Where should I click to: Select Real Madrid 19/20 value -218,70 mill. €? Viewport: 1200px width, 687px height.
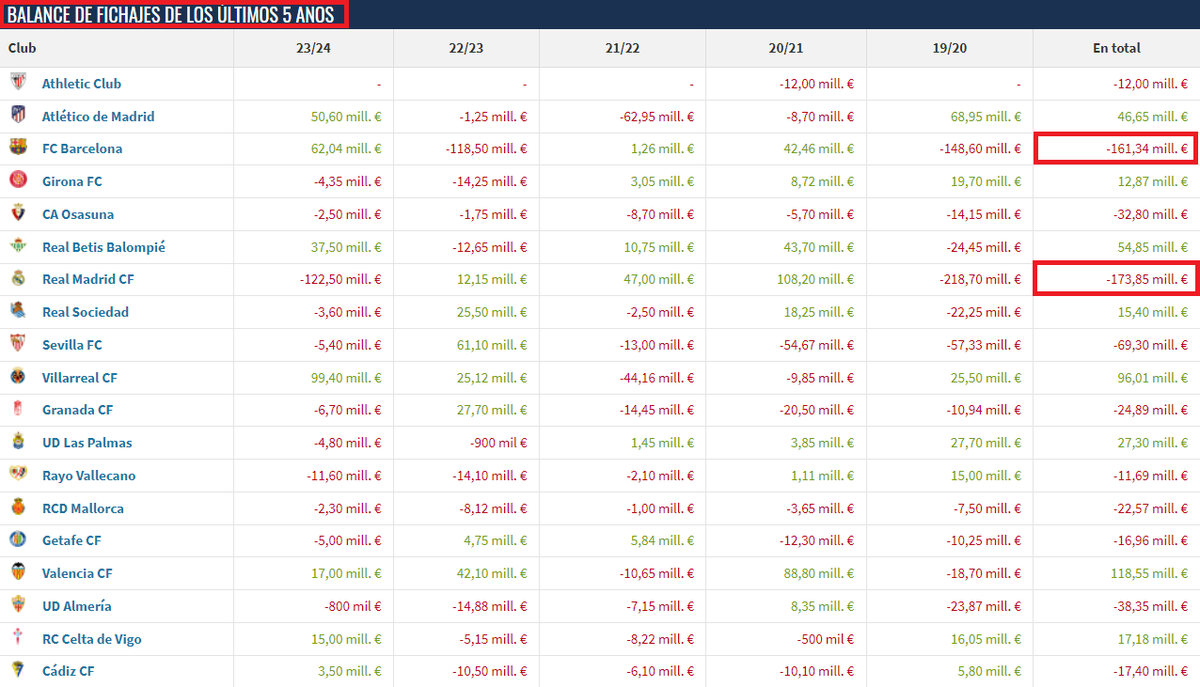click(979, 280)
